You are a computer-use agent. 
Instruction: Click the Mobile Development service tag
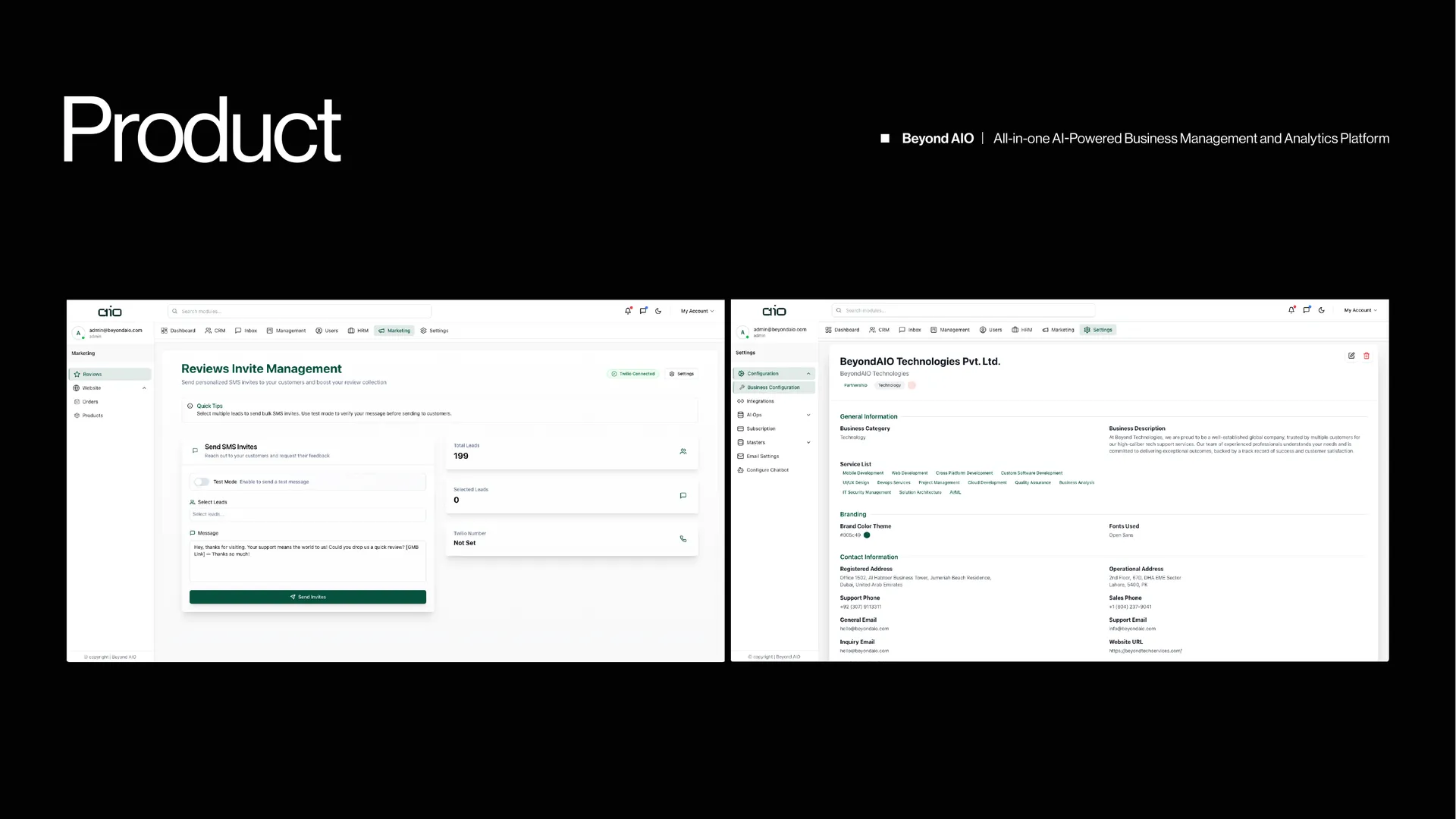pyautogui.click(x=863, y=473)
